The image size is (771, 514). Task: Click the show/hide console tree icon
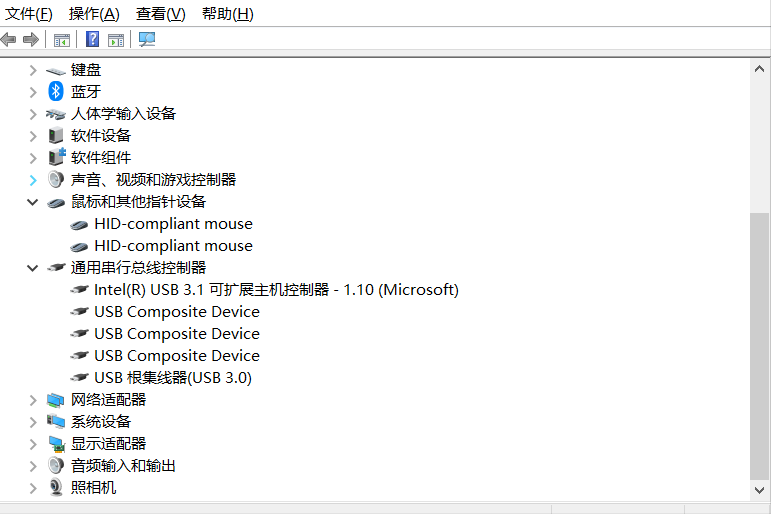[62, 40]
